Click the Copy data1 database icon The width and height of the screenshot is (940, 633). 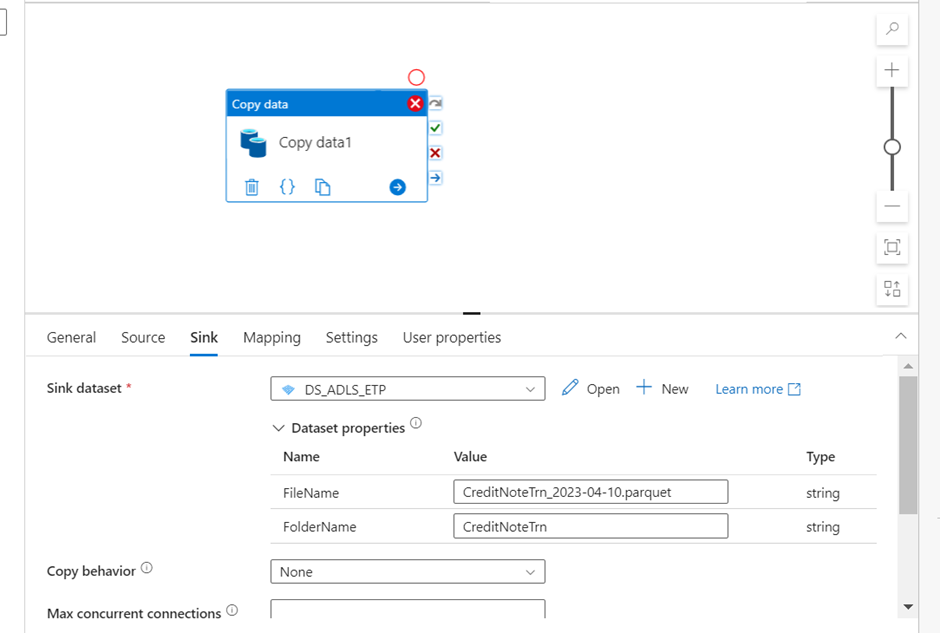coord(253,143)
